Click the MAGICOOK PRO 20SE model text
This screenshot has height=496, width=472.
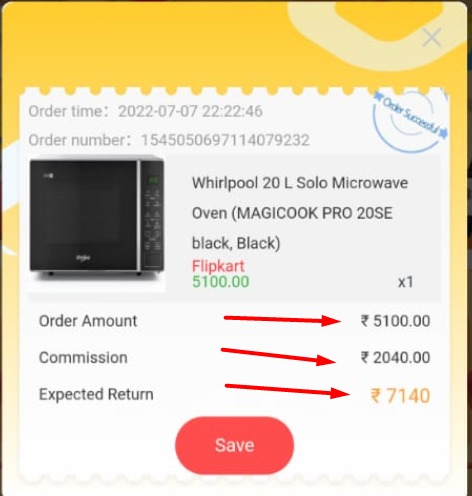click(x=313, y=213)
